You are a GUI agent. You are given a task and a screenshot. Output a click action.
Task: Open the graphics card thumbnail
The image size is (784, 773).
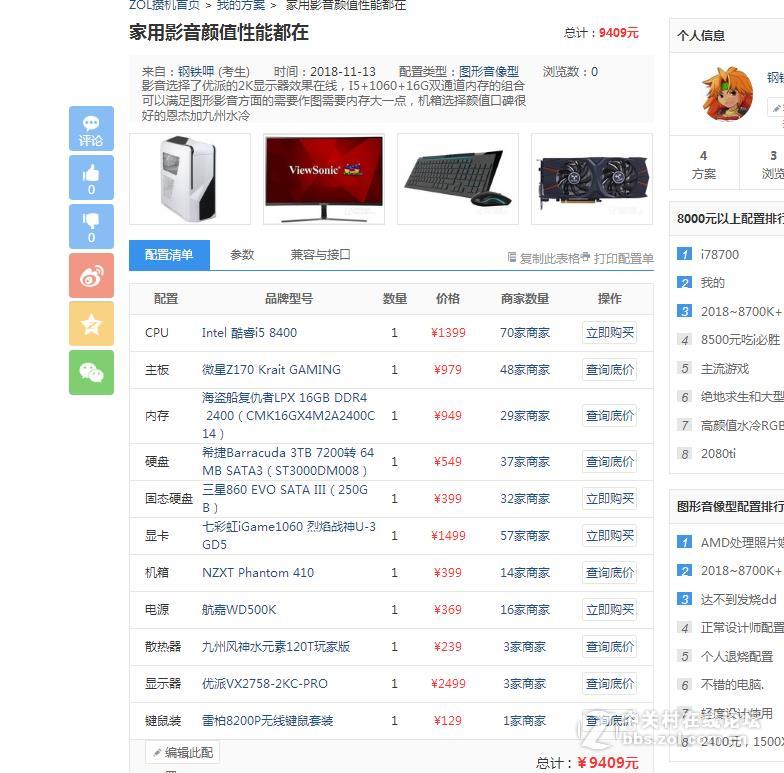click(592, 179)
